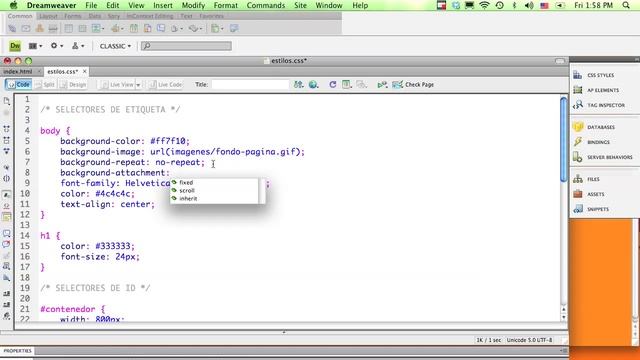
Task: Toggle Highlight Invalid Code
Action: (7, 206)
